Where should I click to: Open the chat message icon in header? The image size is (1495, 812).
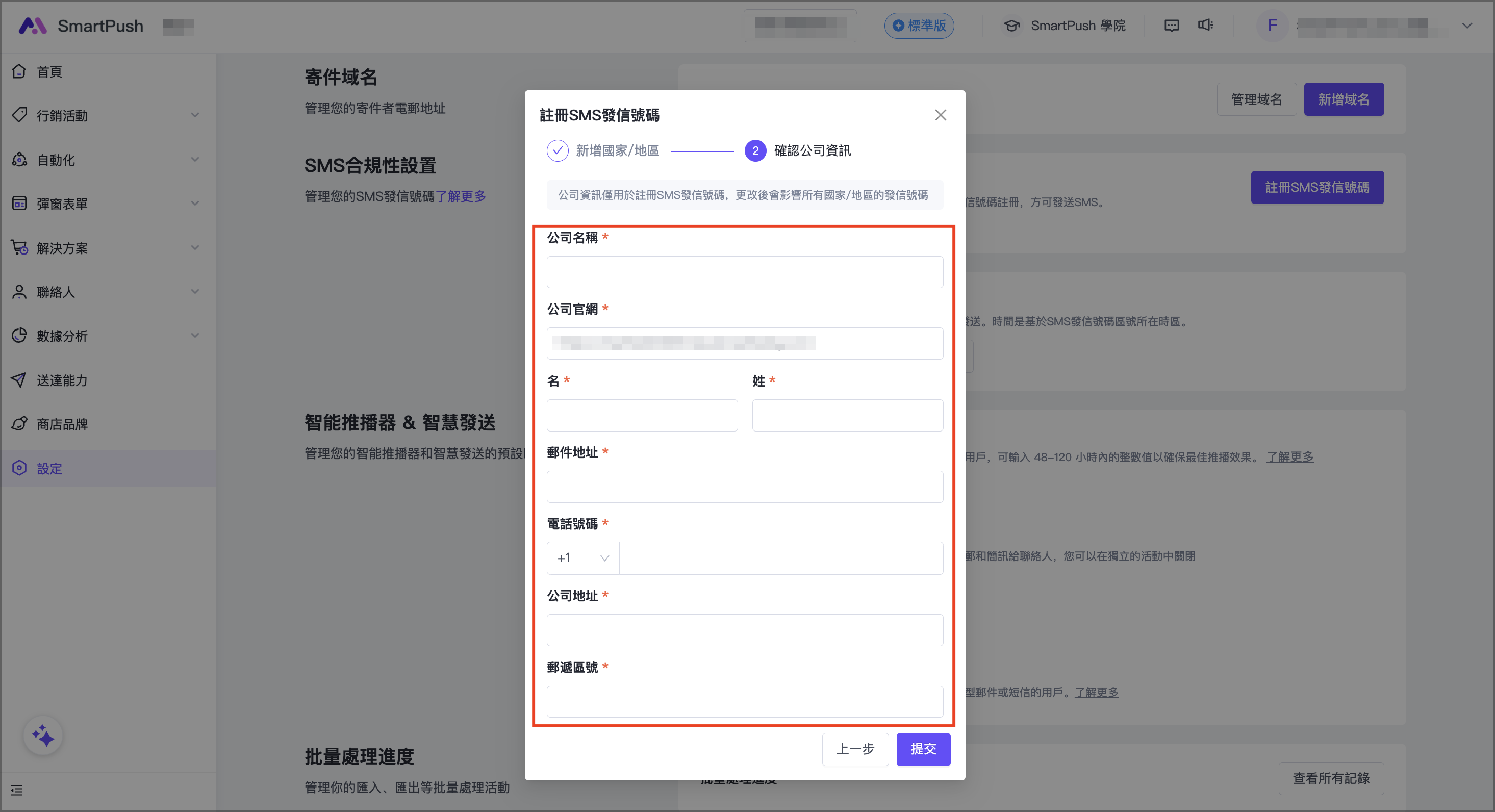[1171, 26]
